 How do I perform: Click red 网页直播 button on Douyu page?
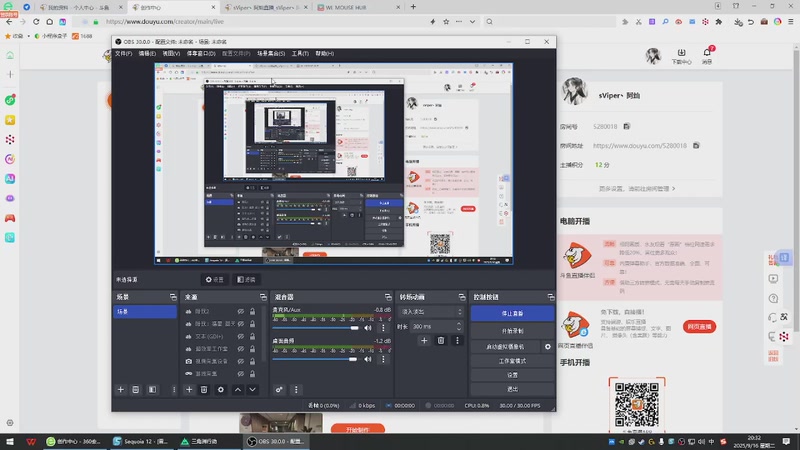coord(699,327)
